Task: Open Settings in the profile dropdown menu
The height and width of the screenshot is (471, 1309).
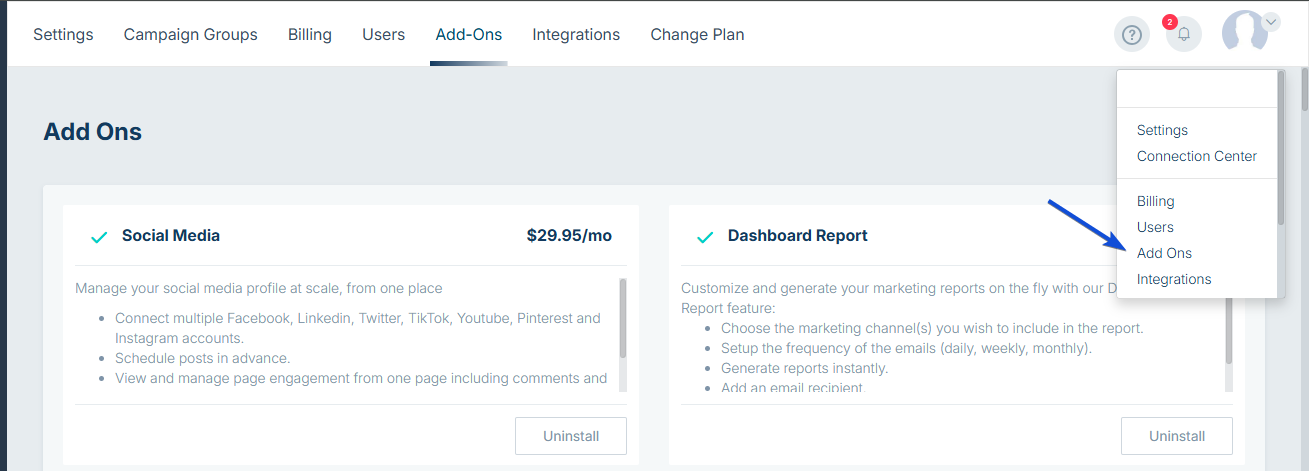Action: 1162,130
